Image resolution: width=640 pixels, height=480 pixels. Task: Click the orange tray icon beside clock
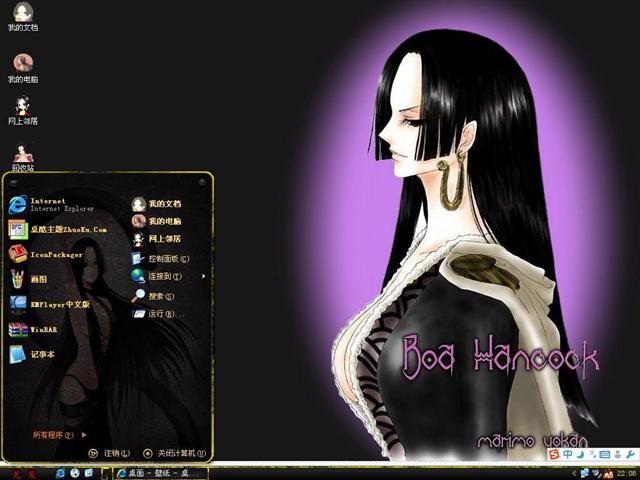click(x=609, y=474)
